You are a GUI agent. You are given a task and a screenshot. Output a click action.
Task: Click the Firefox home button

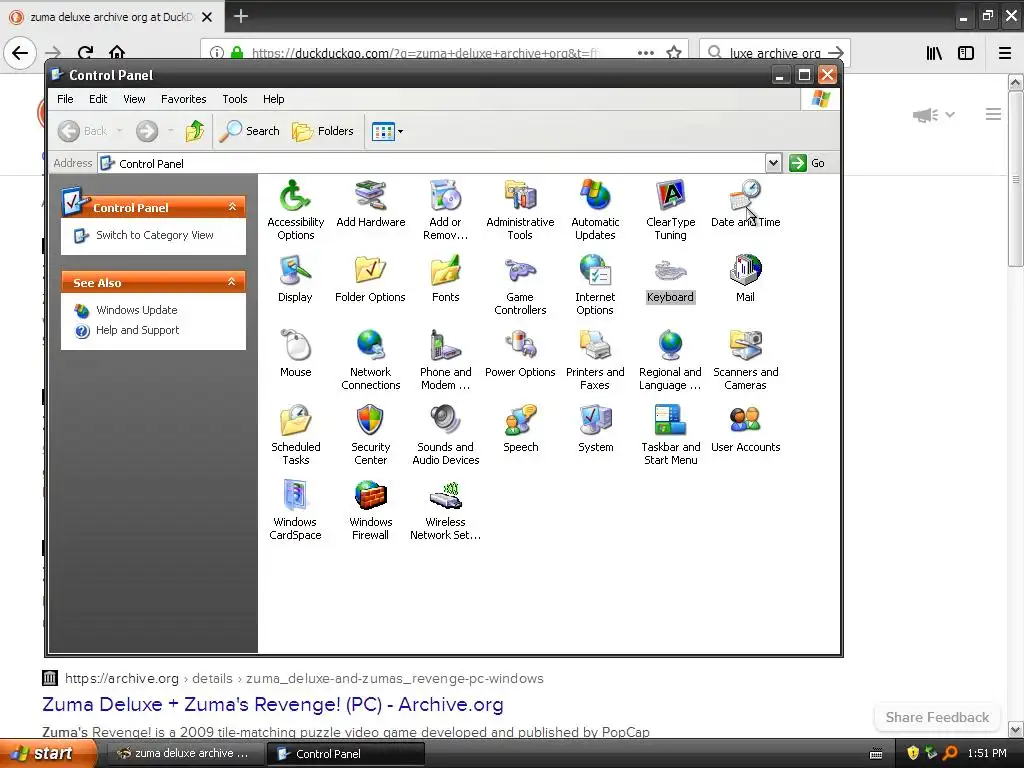pyautogui.click(x=117, y=53)
